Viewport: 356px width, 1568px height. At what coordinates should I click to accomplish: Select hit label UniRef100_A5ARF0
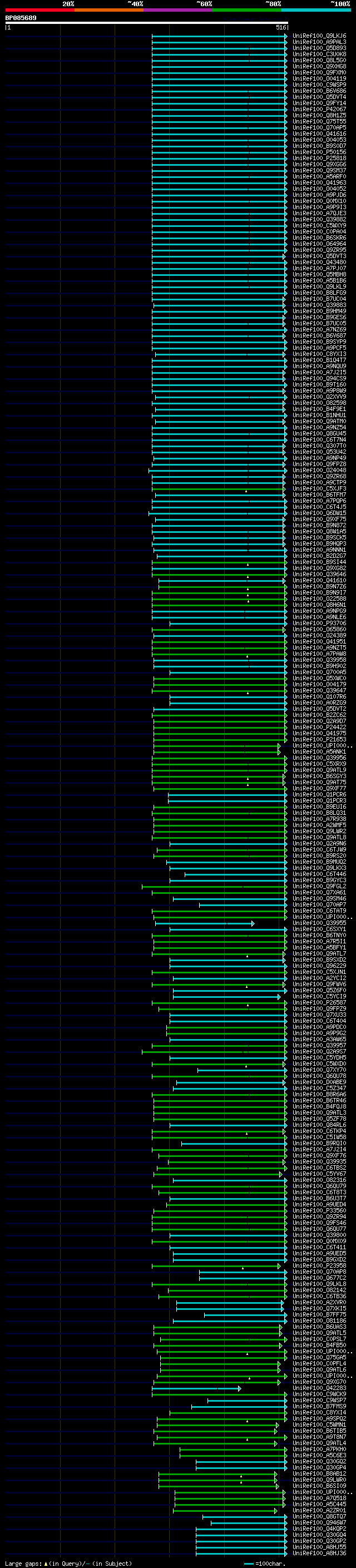coord(319,176)
